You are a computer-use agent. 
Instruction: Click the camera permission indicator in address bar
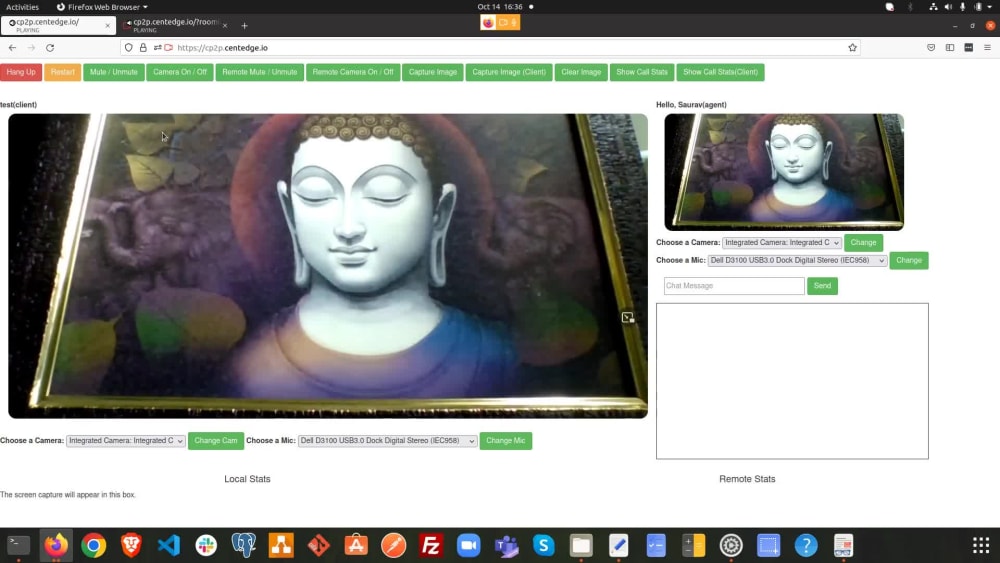(168, 48)
